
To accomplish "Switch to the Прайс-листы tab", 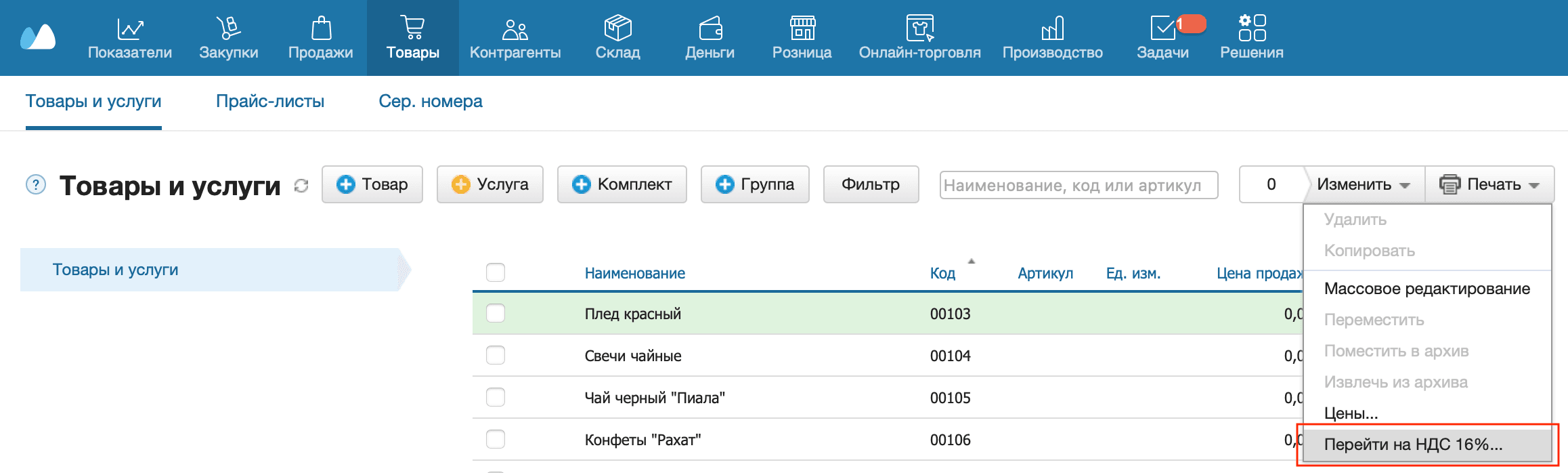I will [269, 102].
